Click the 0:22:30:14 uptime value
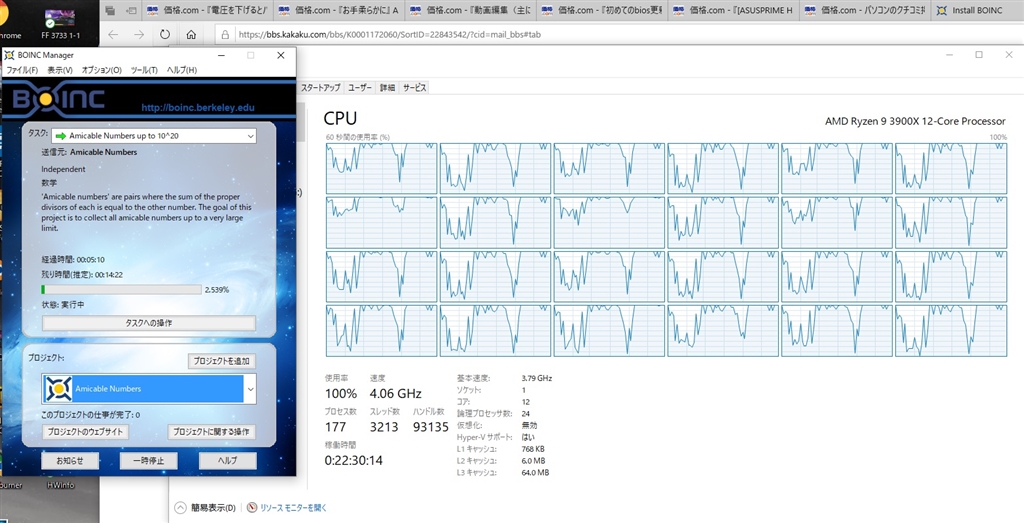This screenshot has height=523, width=1024. (x=353, y=460)
